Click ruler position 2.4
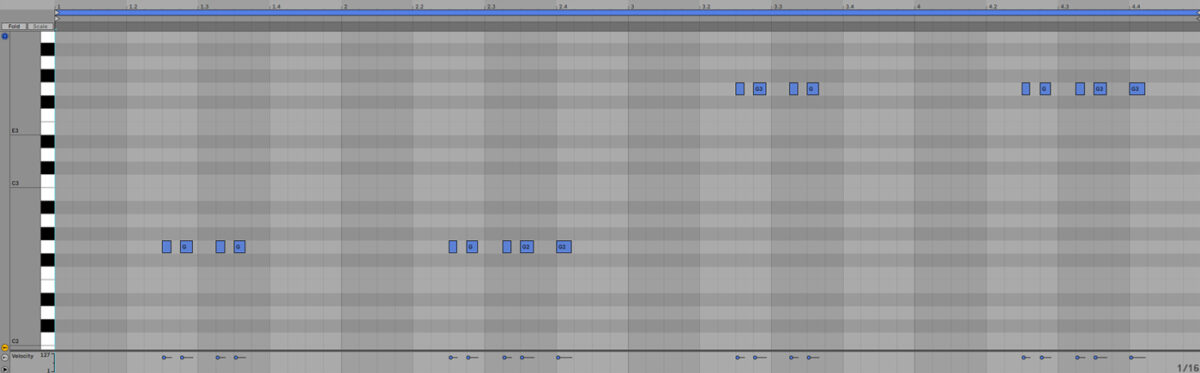Viewport: 1200px width, 373px height. (563, 6)
